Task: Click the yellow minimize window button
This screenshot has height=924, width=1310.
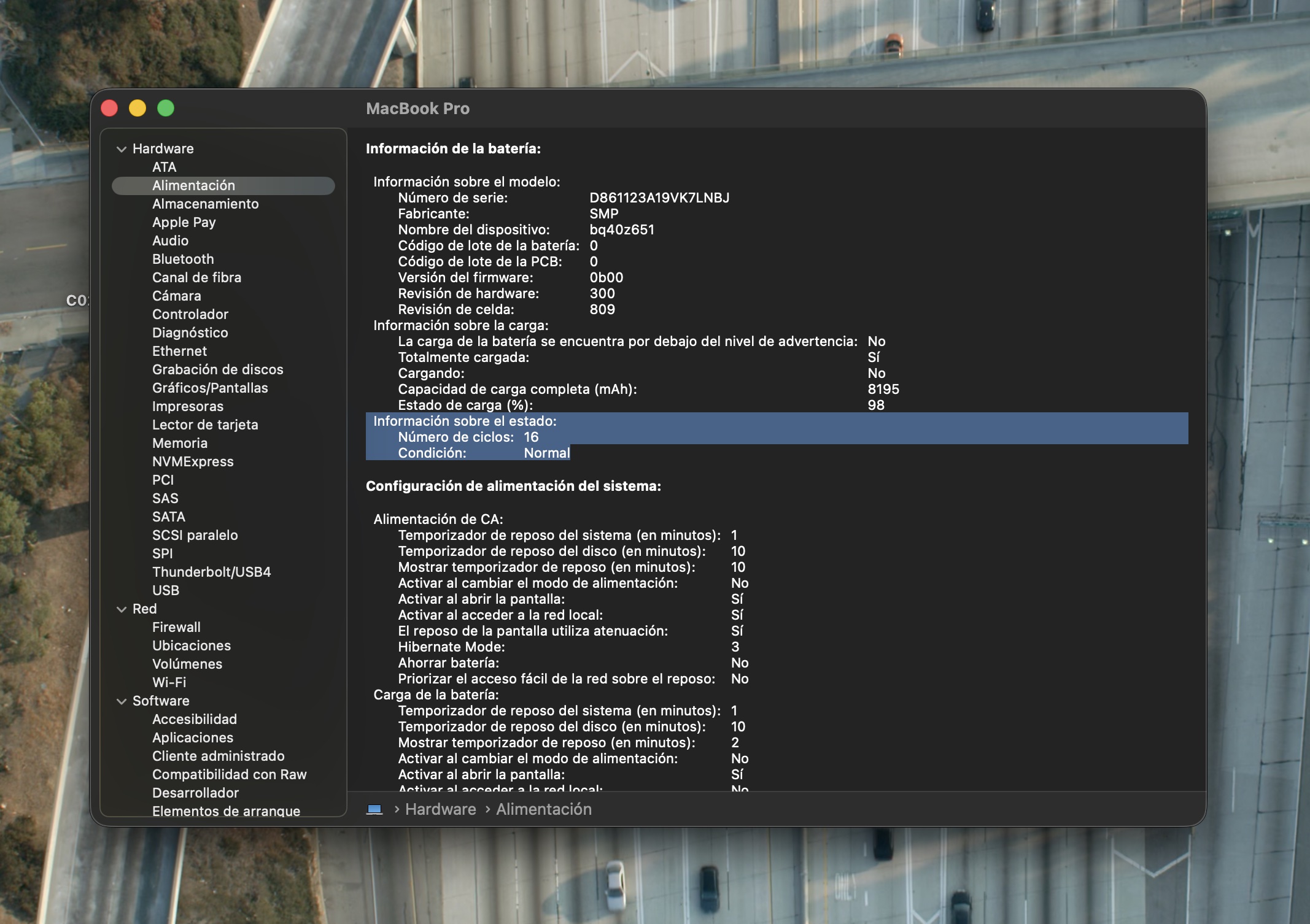Action: coord(138,109)
